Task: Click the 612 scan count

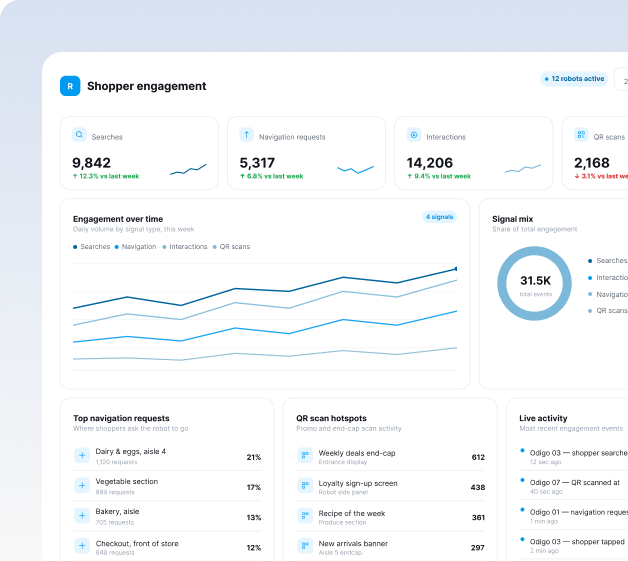Action: coord(478,457)
